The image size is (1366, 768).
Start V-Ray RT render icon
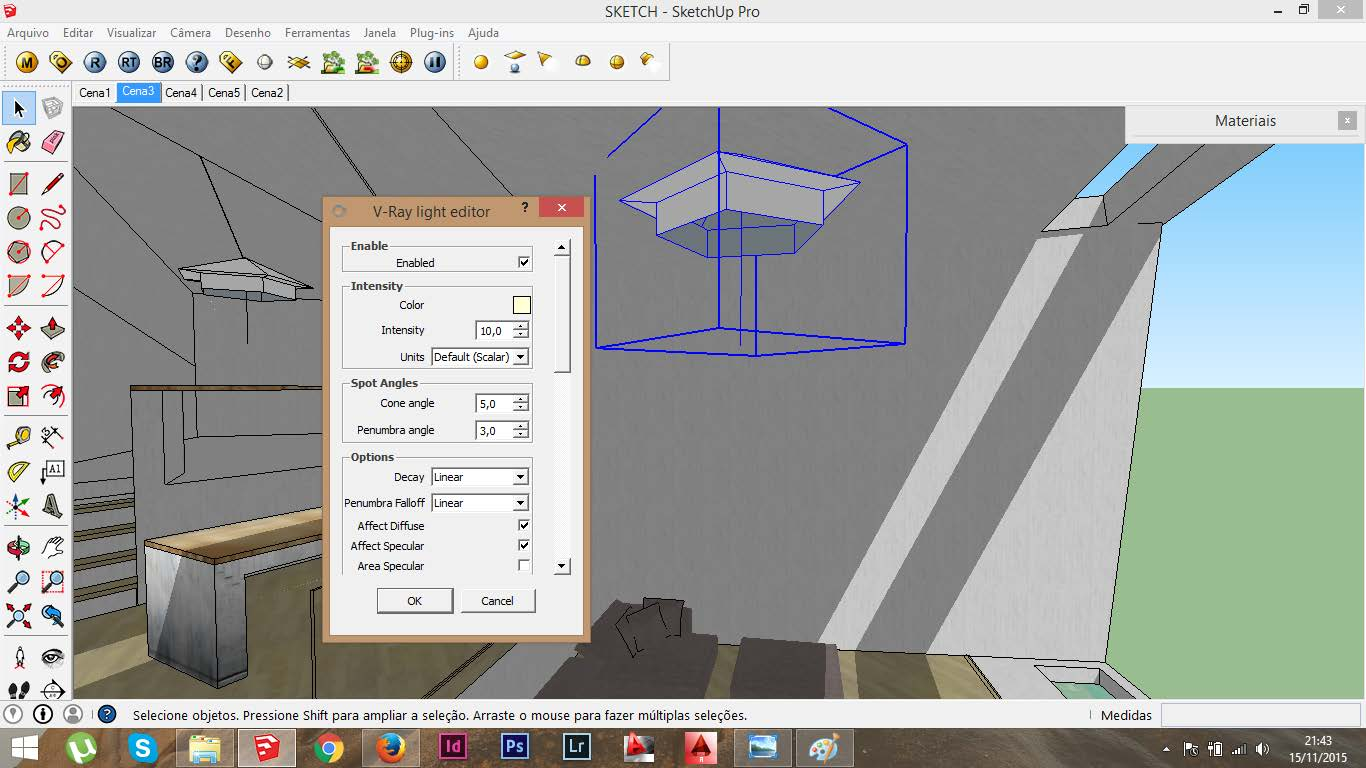coord(129,62)
